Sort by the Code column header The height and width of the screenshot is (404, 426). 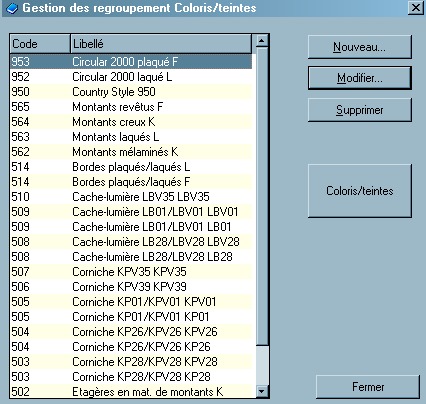tap(40, 44)
